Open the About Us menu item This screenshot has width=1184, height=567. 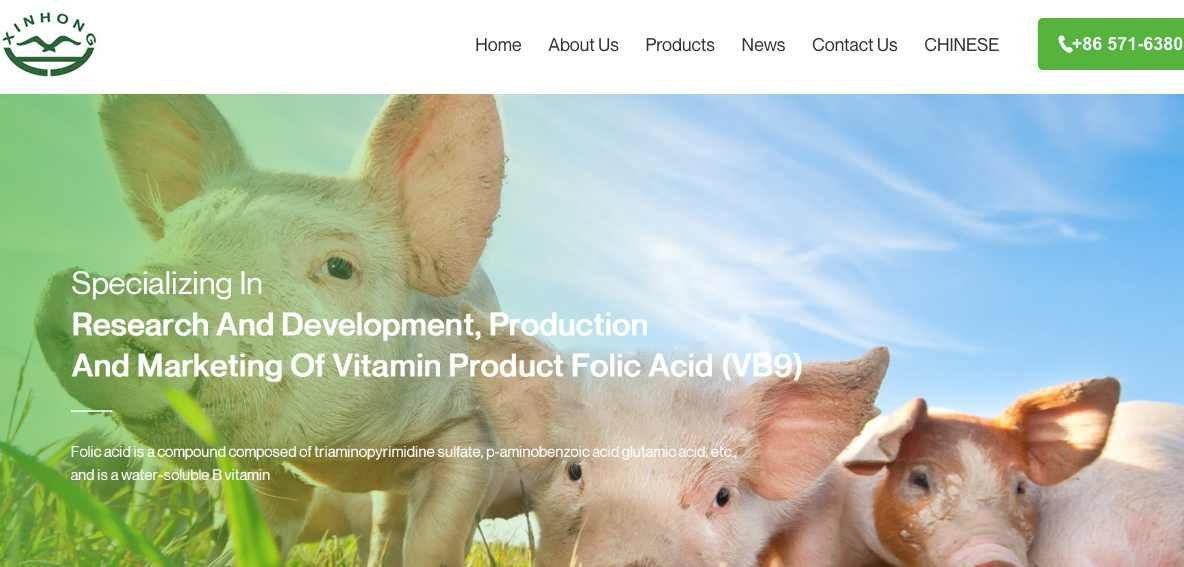tap(583, 45)
